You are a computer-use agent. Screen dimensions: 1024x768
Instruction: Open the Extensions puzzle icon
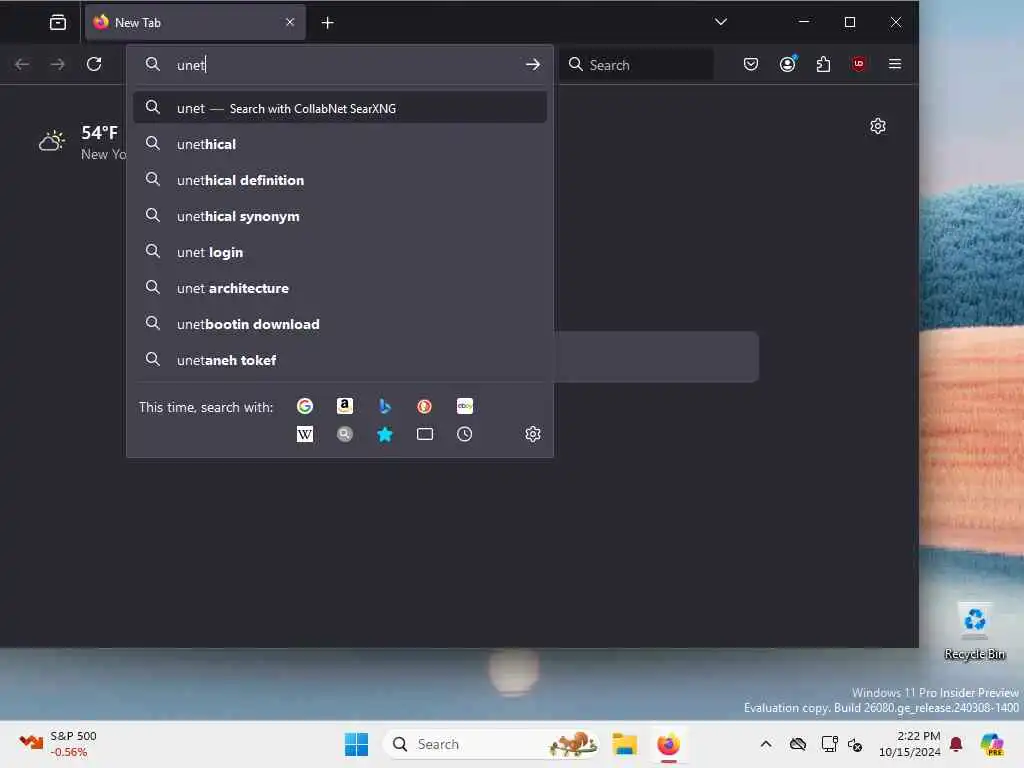pyautogui.click(x=824, y=64)
